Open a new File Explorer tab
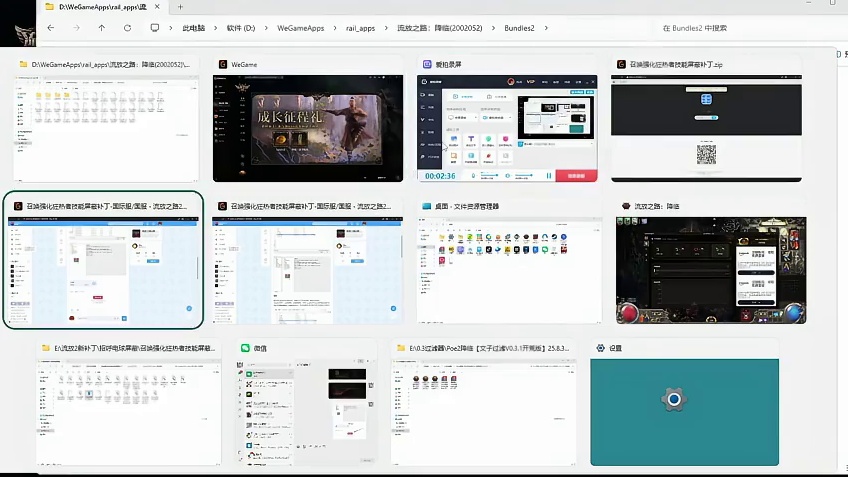 [180, 7]
